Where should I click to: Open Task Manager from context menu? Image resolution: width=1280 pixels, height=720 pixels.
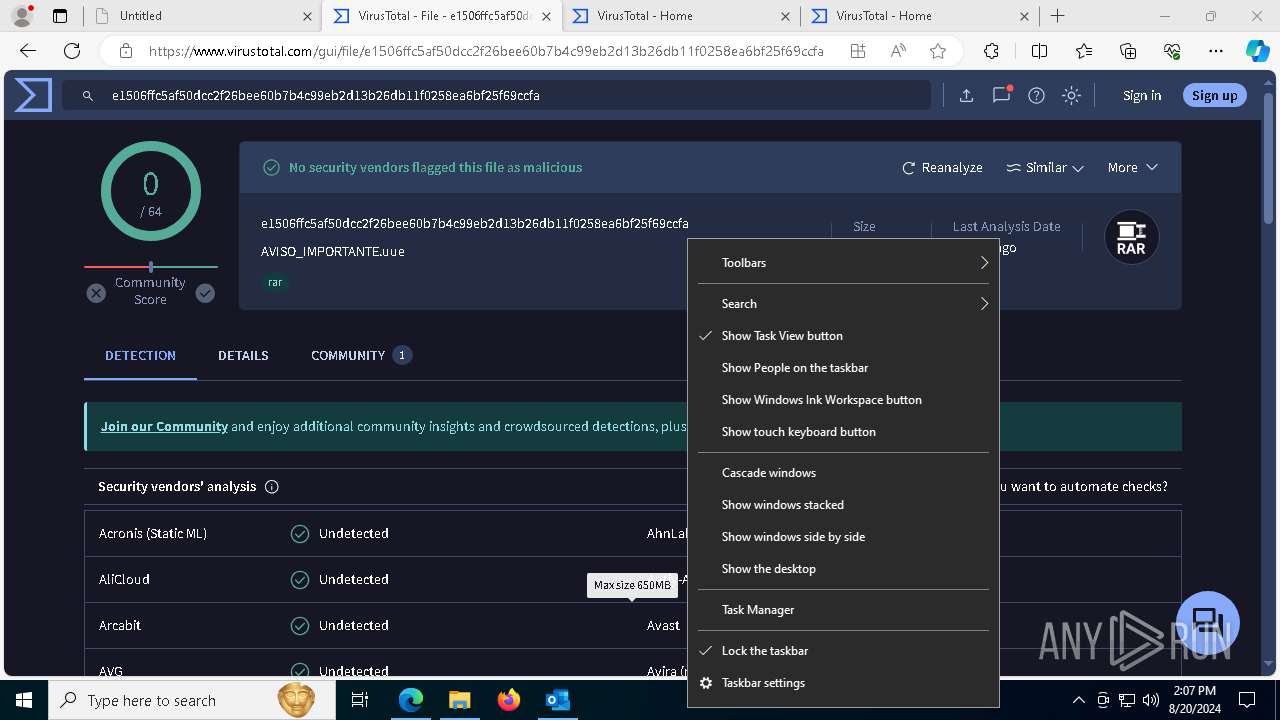[x=843, y=610]
